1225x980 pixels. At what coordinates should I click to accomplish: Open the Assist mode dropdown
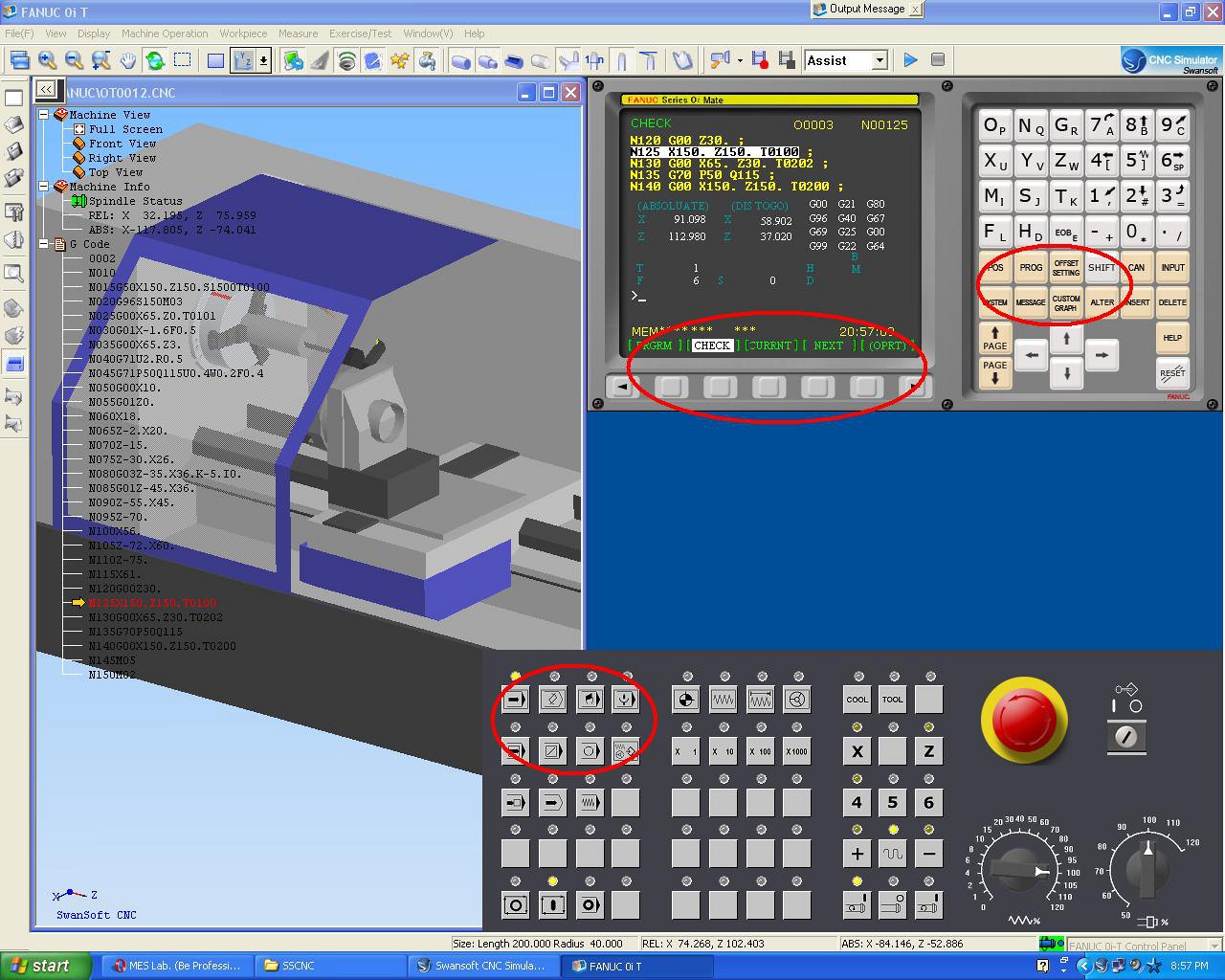[879, 59]
